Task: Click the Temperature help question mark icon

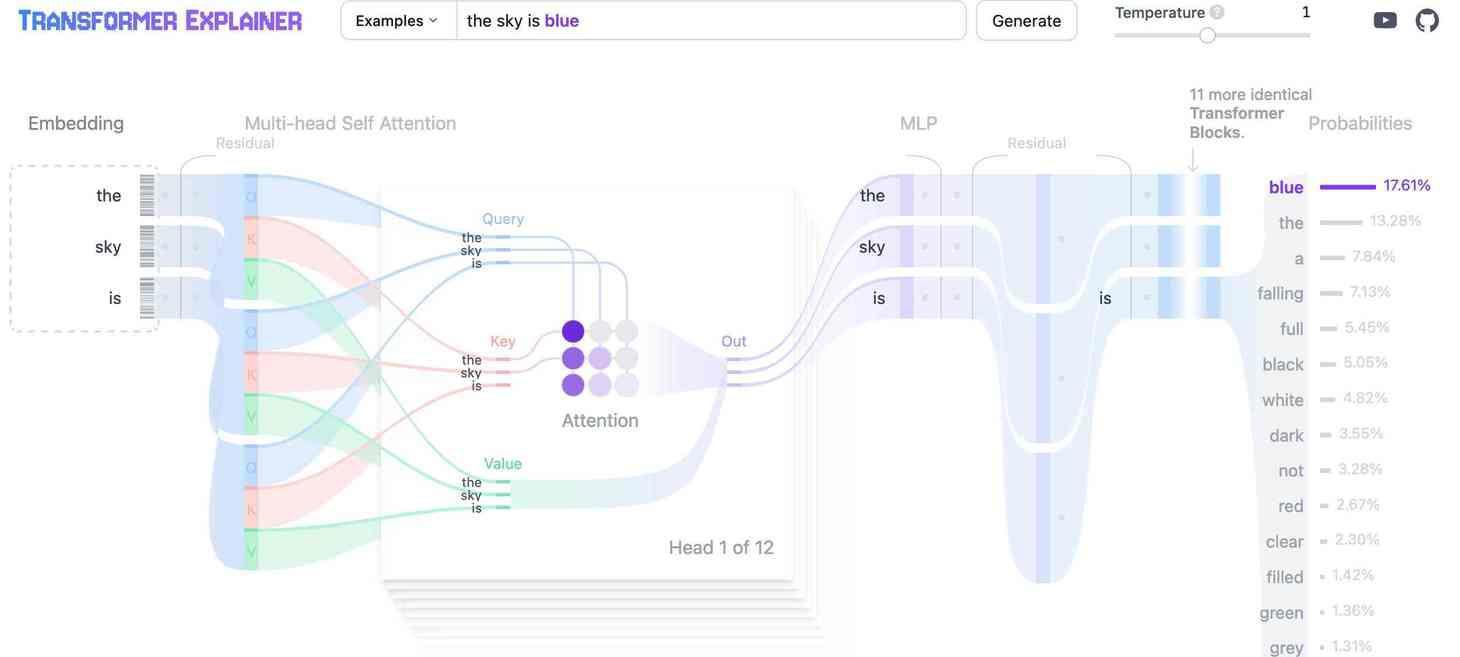Action: click(x=1217, y=13)
